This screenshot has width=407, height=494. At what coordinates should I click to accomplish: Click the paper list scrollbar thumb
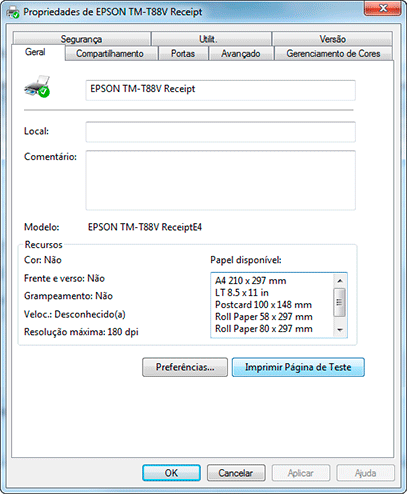tap(340, 302)
